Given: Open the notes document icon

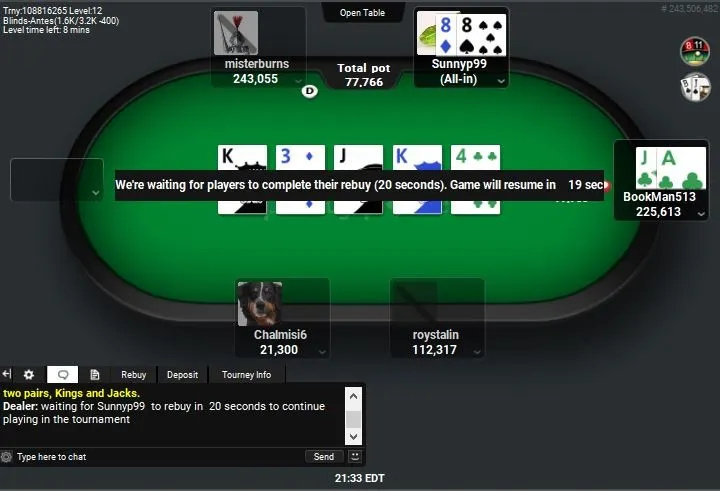Looking at the screenshot, I should (x=95, y=375).
